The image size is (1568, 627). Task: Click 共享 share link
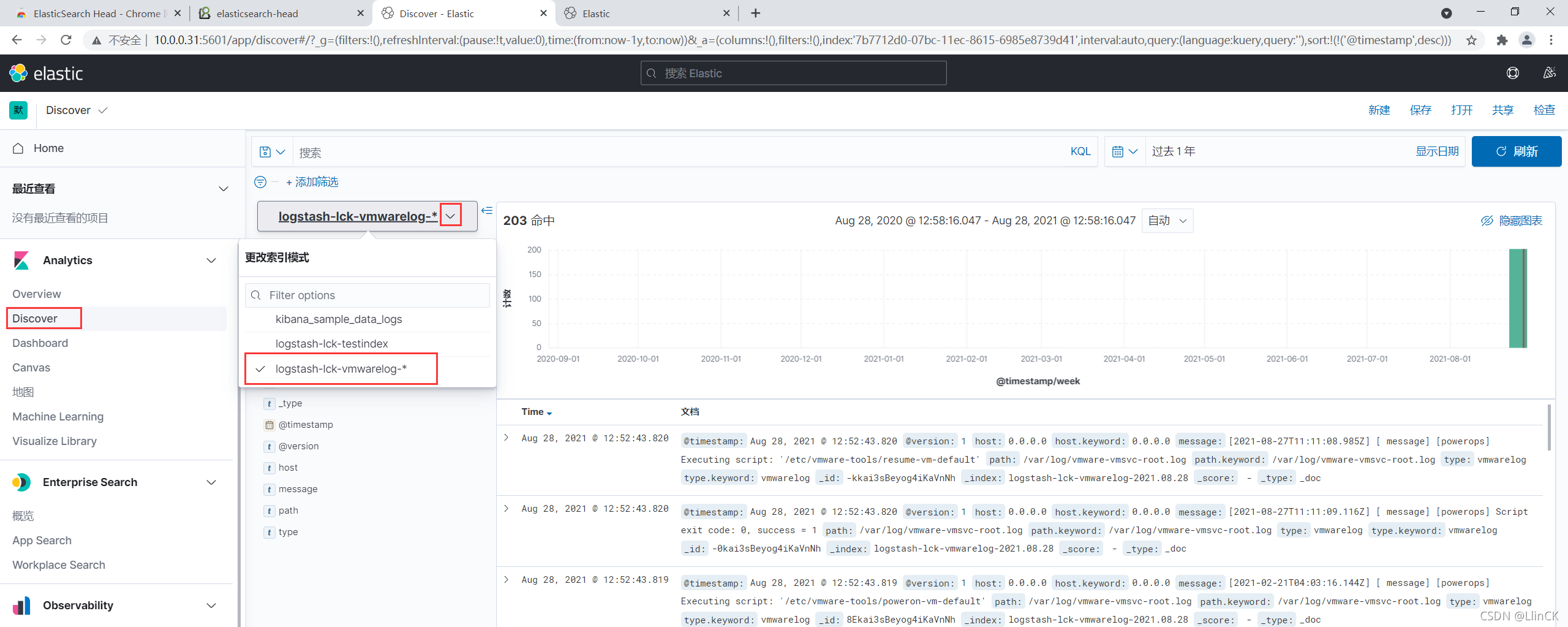pyautogui.click(x=1502, y=110)
